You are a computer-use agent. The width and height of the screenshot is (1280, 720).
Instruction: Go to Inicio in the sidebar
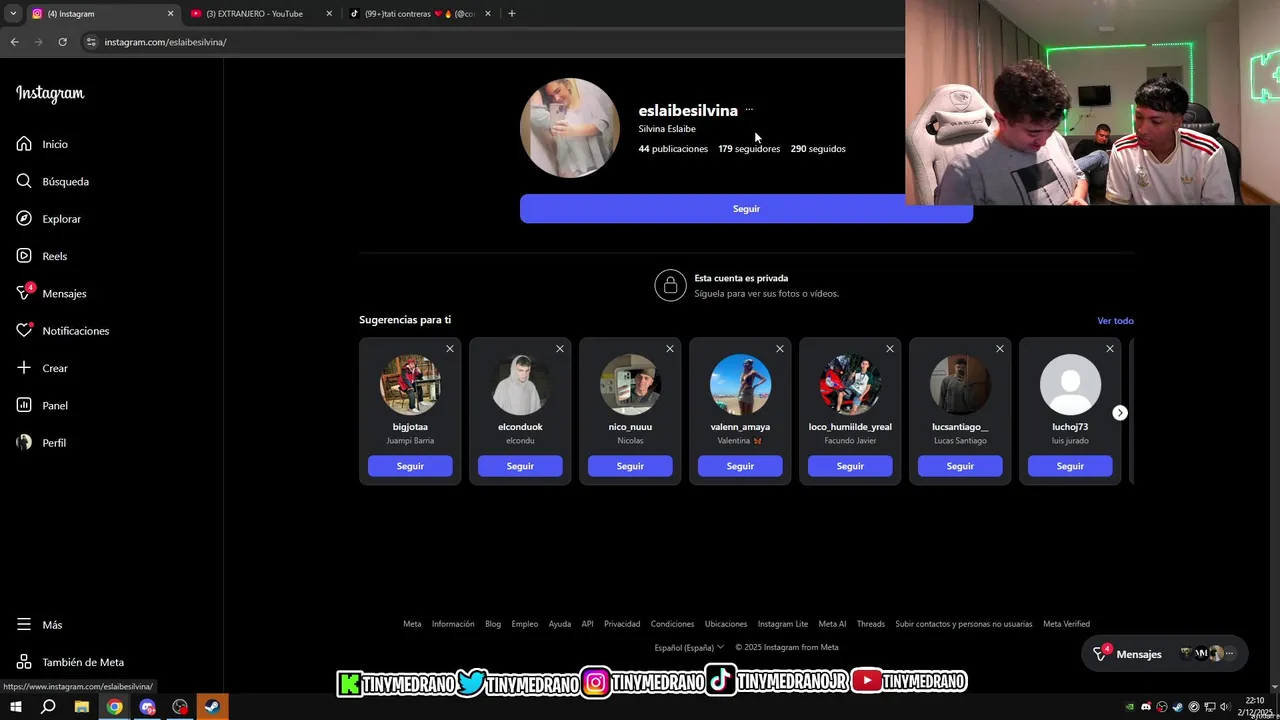[x=42, y=144]
